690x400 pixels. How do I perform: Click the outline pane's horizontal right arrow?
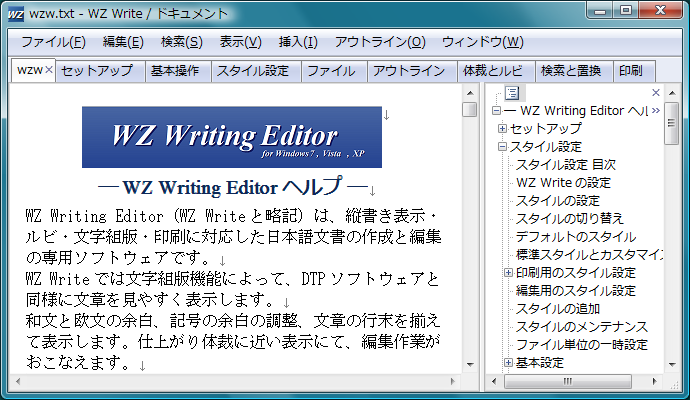(655, 381)
